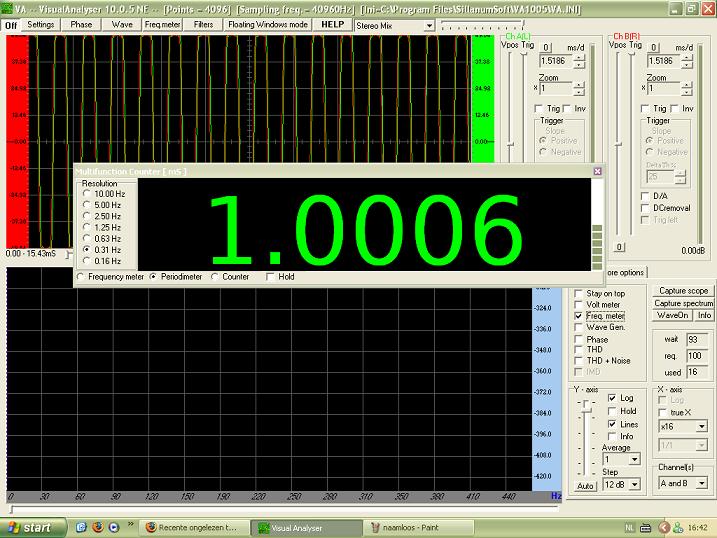The image size is (717, 538).
Task: Click the Firefox quick launch icon
Action: coord(97,526)
